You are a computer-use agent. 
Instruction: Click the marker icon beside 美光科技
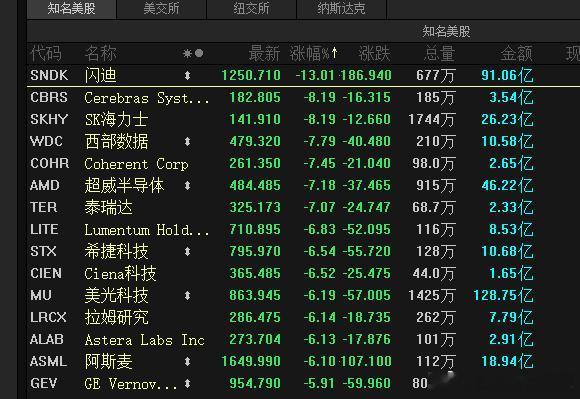click(x=188, y=295)
